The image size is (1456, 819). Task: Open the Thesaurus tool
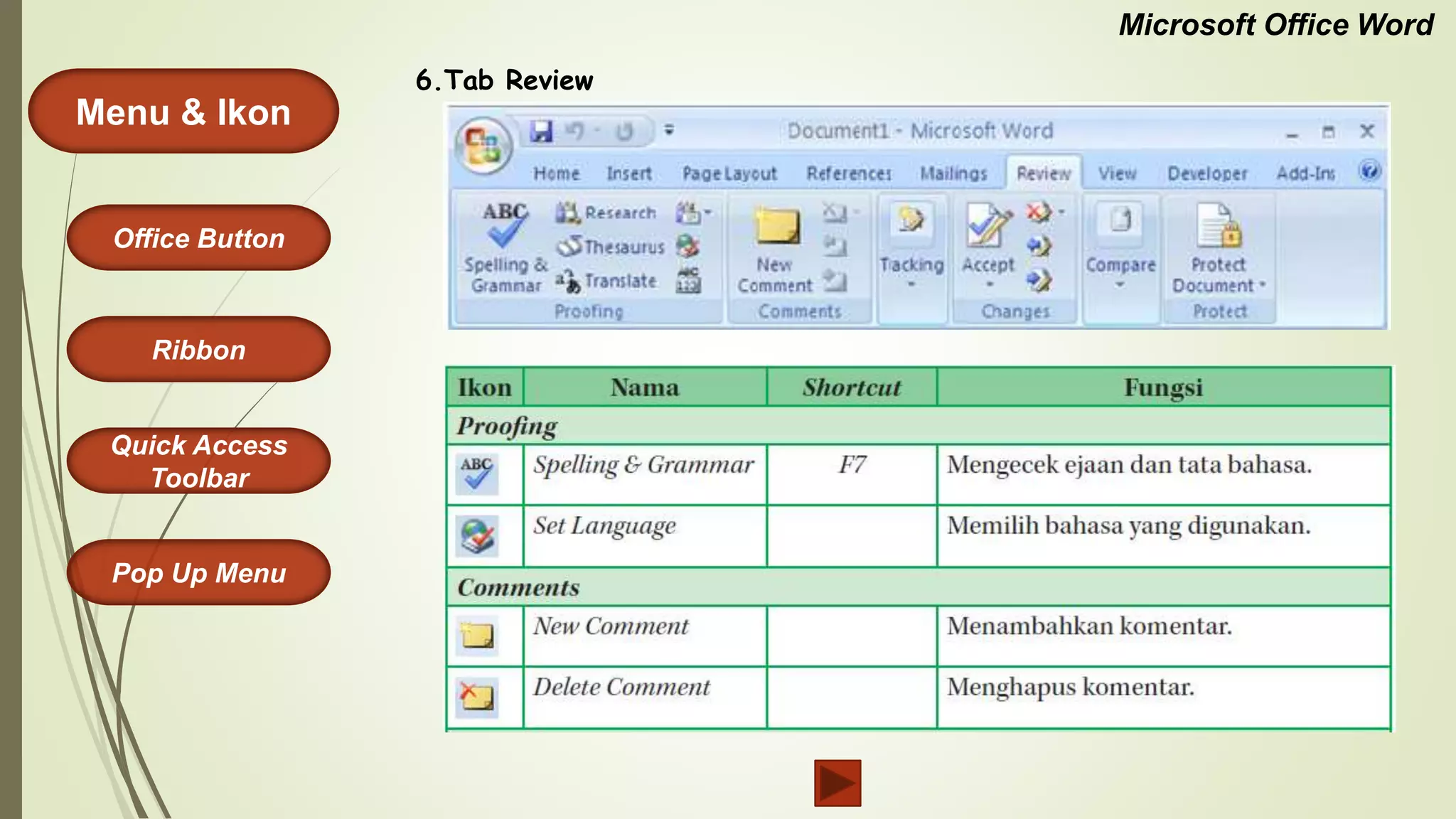(611, 247)
